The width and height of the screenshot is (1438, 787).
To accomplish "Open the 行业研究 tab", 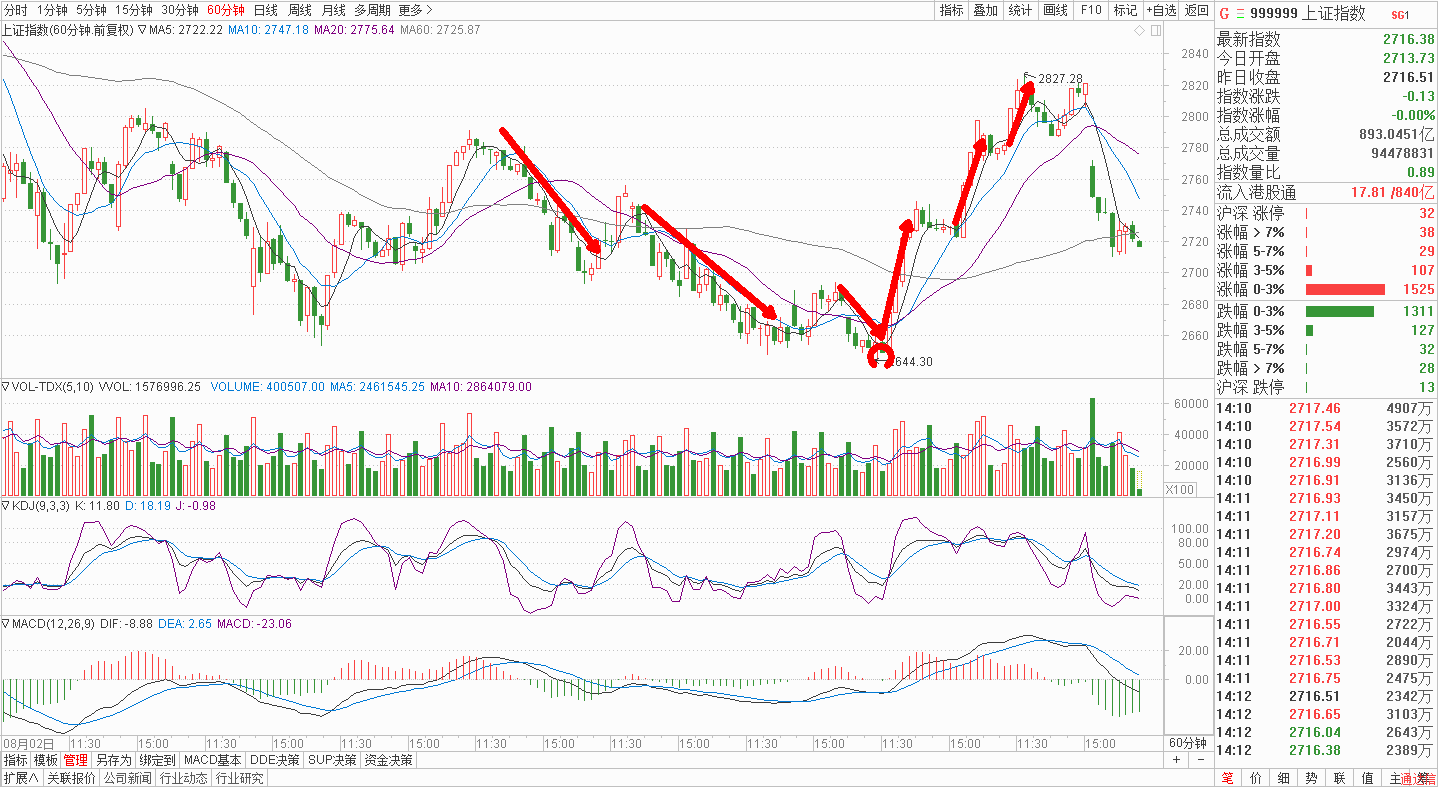I will pos(239,778).
